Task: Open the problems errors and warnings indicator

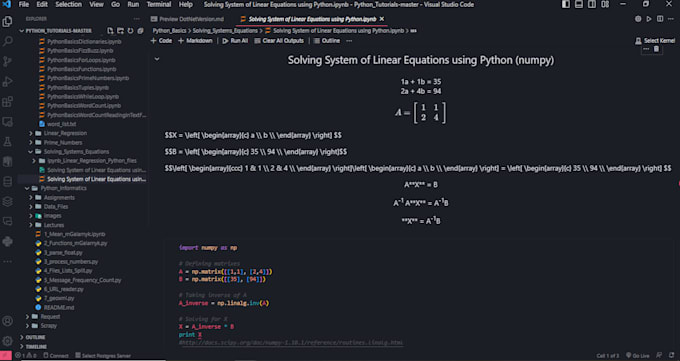Action: point(26,356)
